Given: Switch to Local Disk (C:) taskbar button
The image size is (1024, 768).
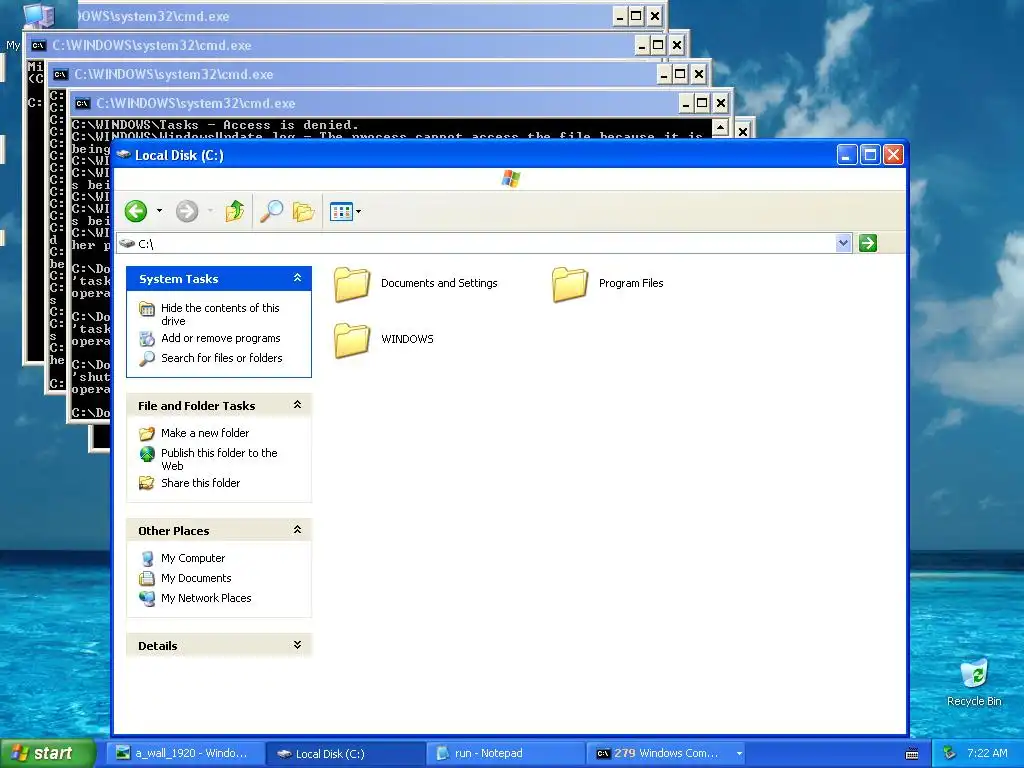Looking at the screenshot, I should pos(346,754).
